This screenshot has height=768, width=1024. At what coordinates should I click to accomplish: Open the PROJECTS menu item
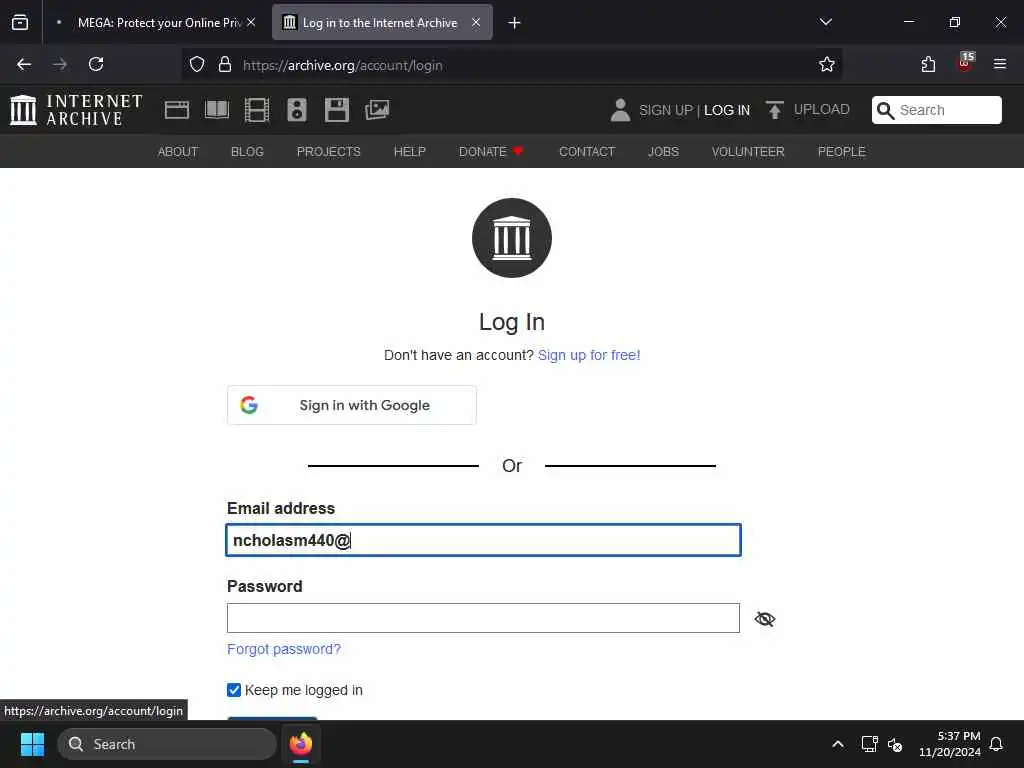click(328, 152)
